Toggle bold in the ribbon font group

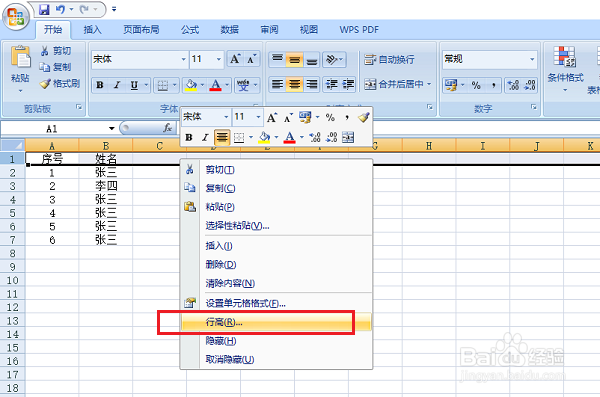click(x=100, y=85)
